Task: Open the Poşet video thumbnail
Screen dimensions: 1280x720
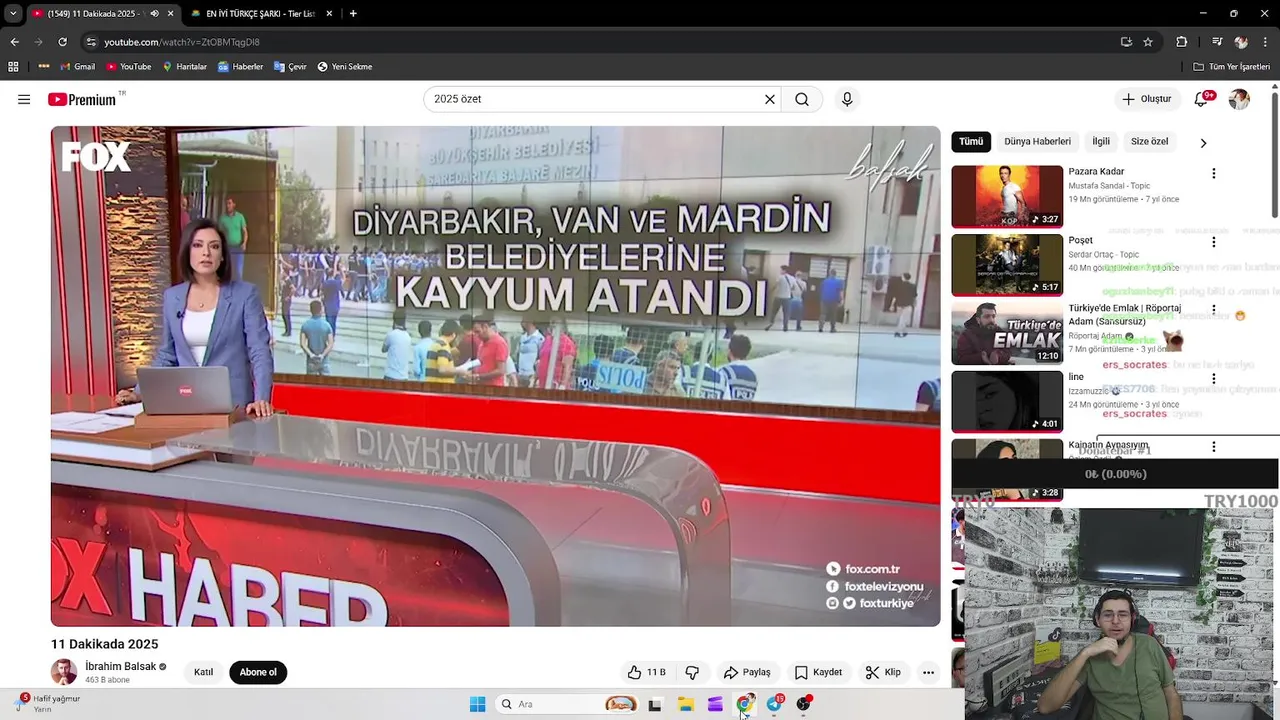Action: (x=1007, y=265)
